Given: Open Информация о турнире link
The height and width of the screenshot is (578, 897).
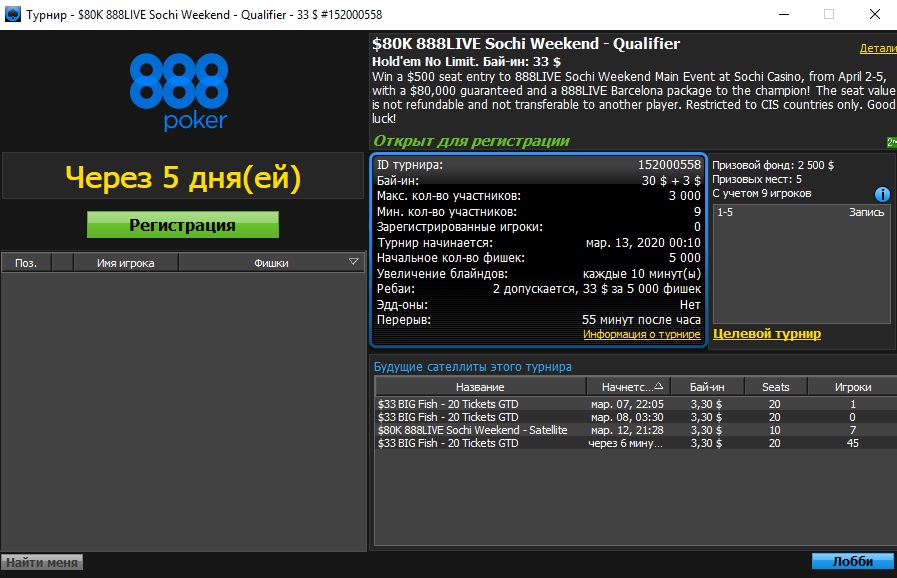Looking at the screenshot, I should pos(641,334).
